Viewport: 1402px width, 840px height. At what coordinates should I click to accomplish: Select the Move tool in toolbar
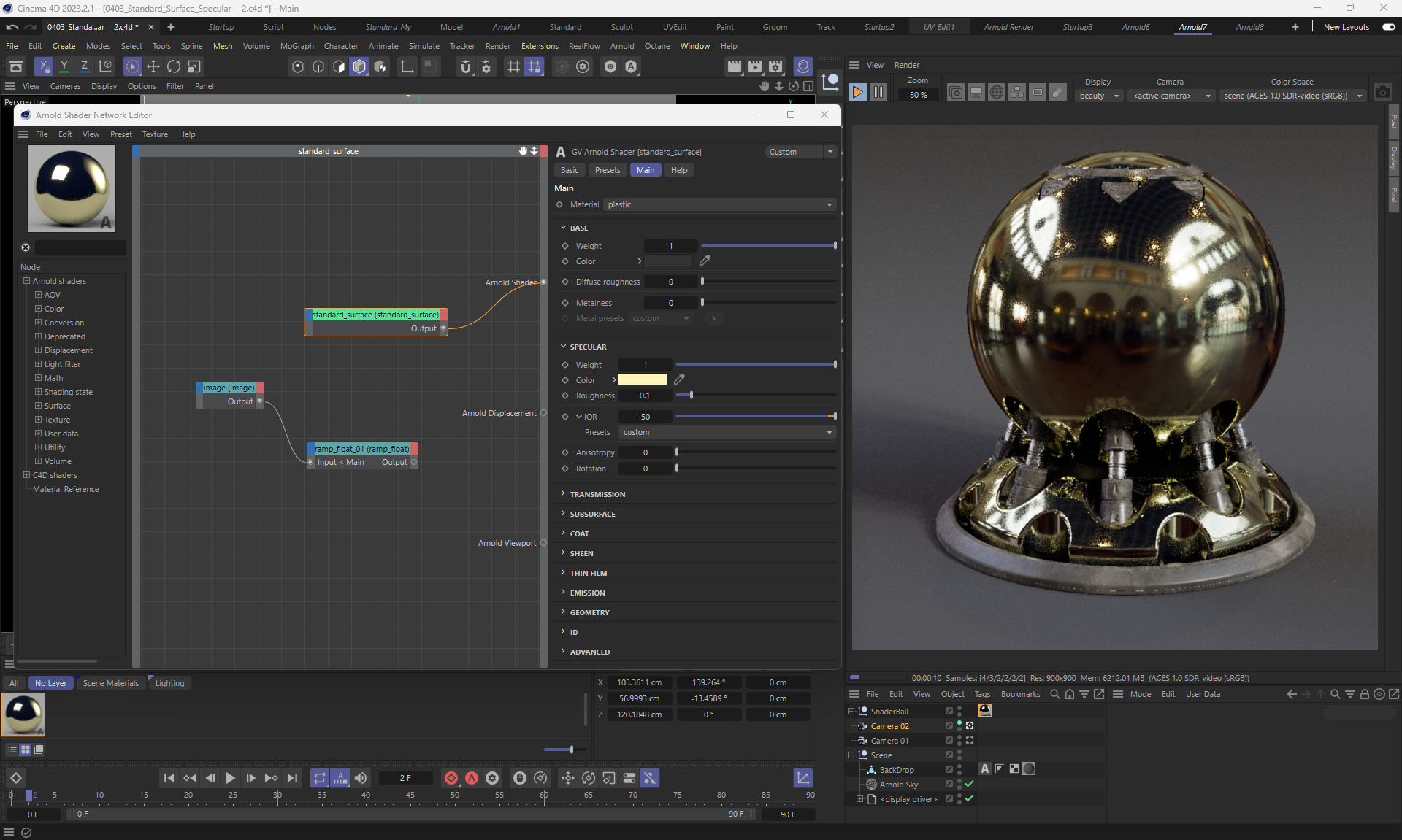pyautogui.click(x=153, y=66)
